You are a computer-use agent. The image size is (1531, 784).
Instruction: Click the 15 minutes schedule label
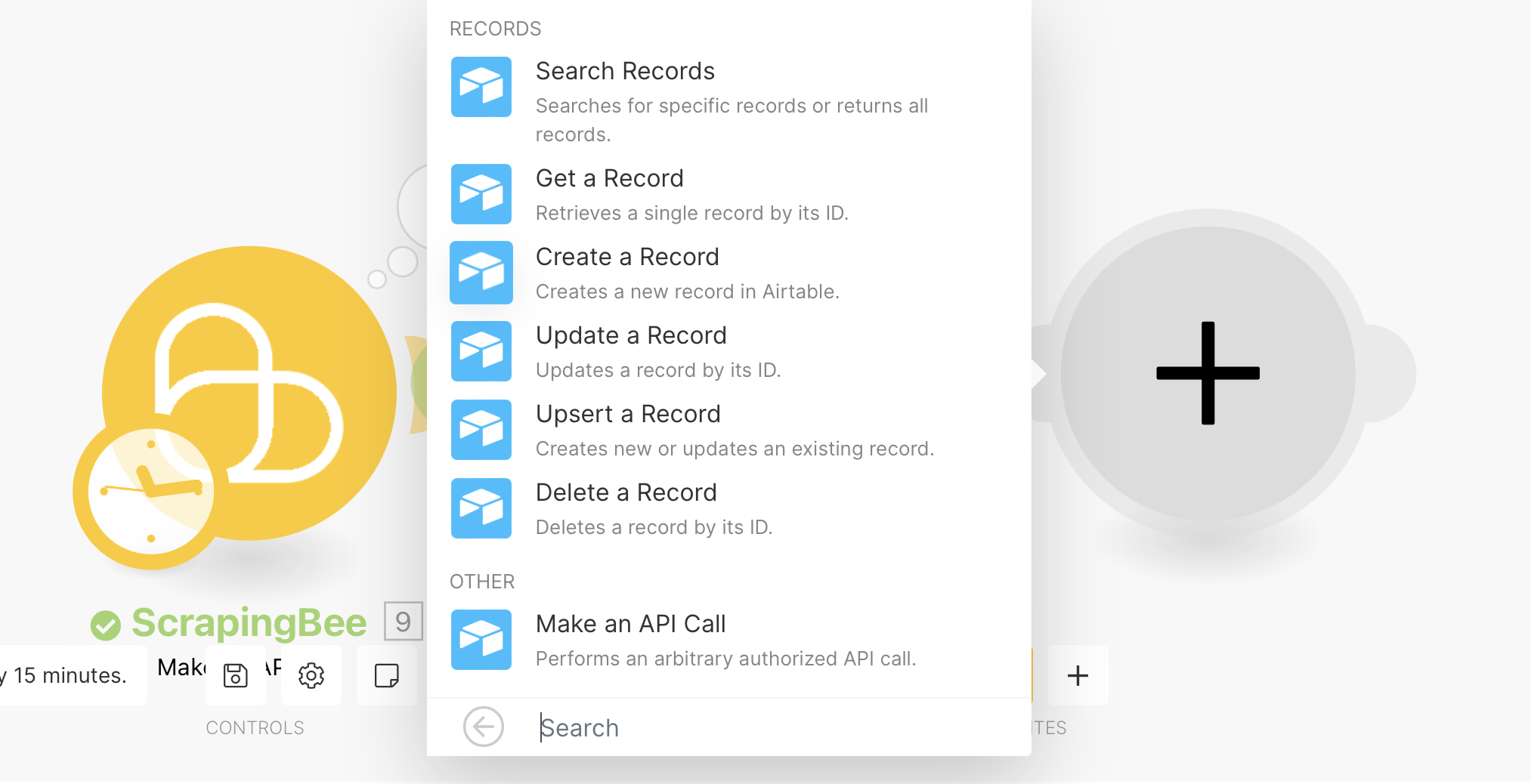pos(70,675)
